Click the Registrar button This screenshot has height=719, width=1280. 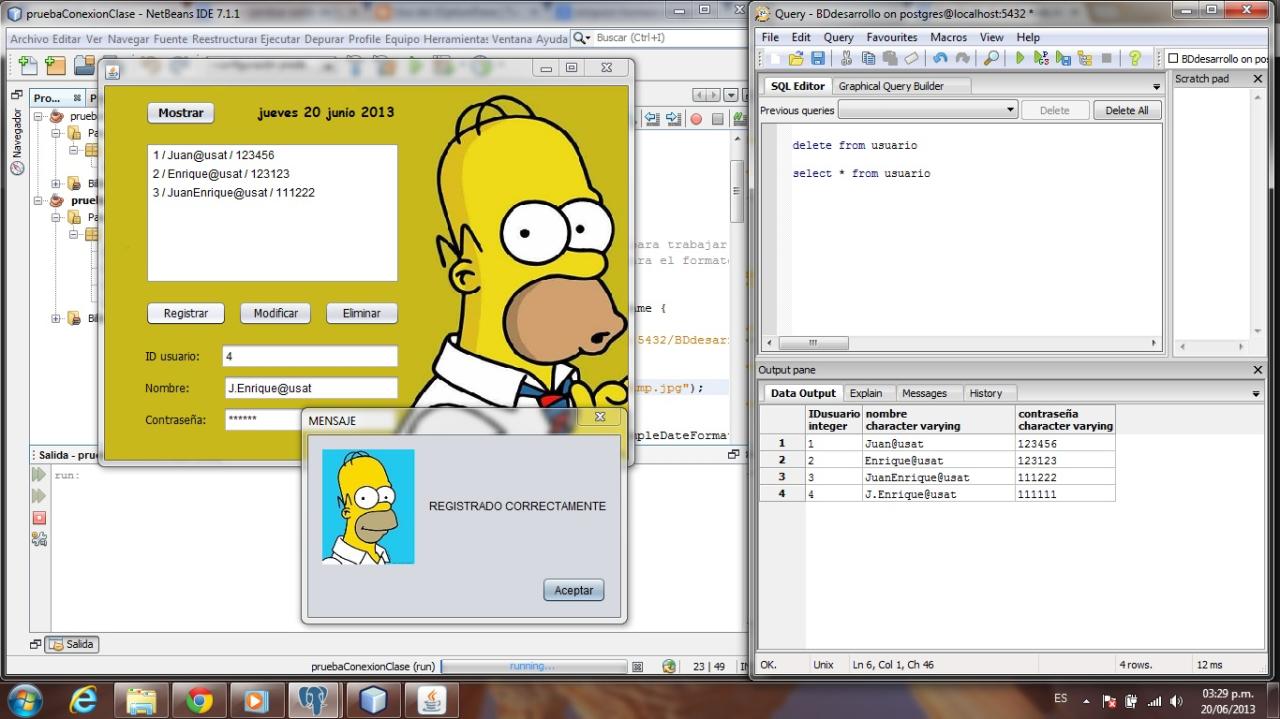tap(186, 313)
